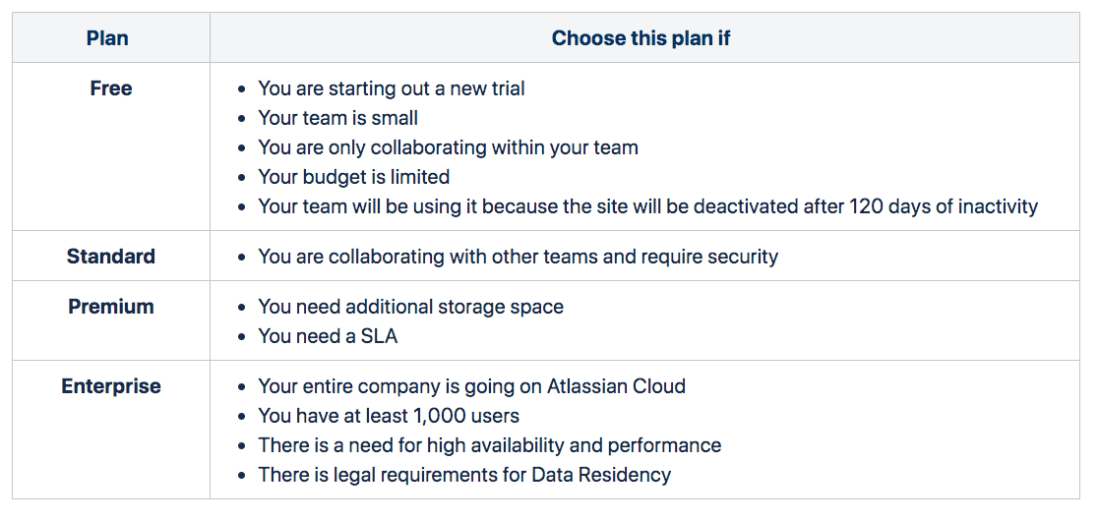Click the Data Residency legal requirements bullet

point(464,475)
